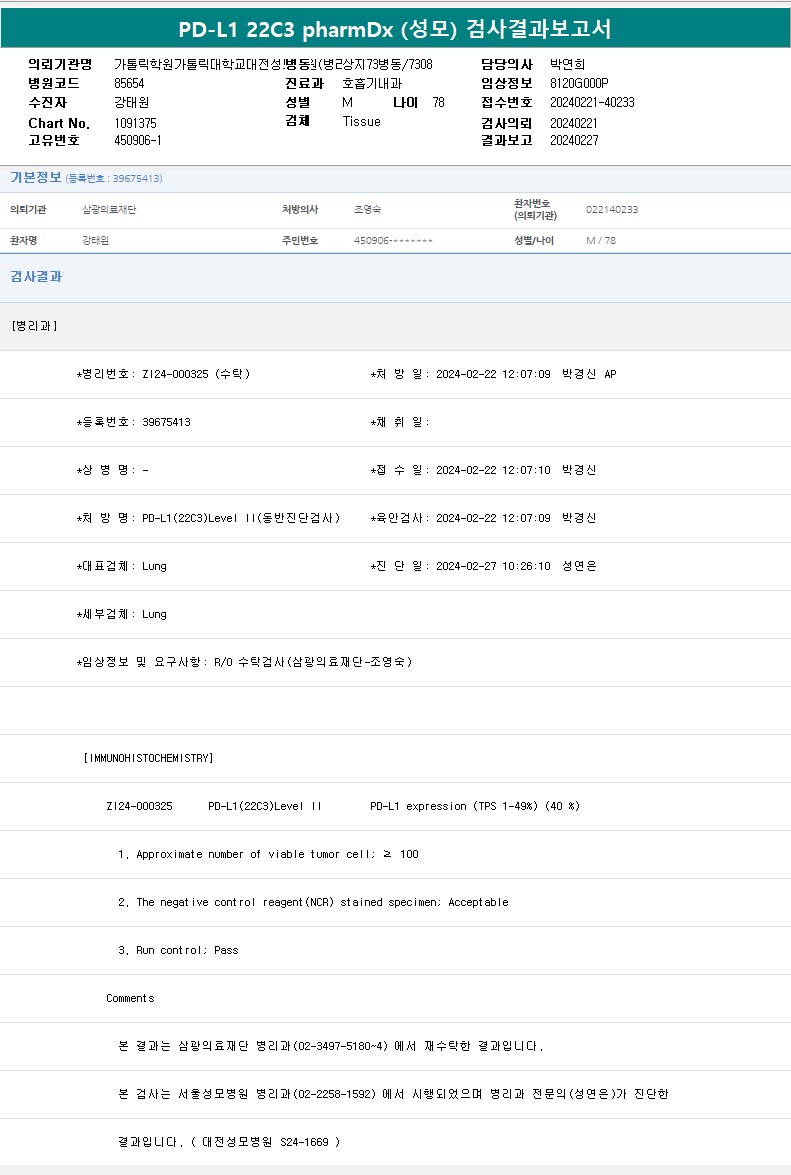Click 환자번호 value 022140233
The image size is (791, 1175).
click(611, 210)
